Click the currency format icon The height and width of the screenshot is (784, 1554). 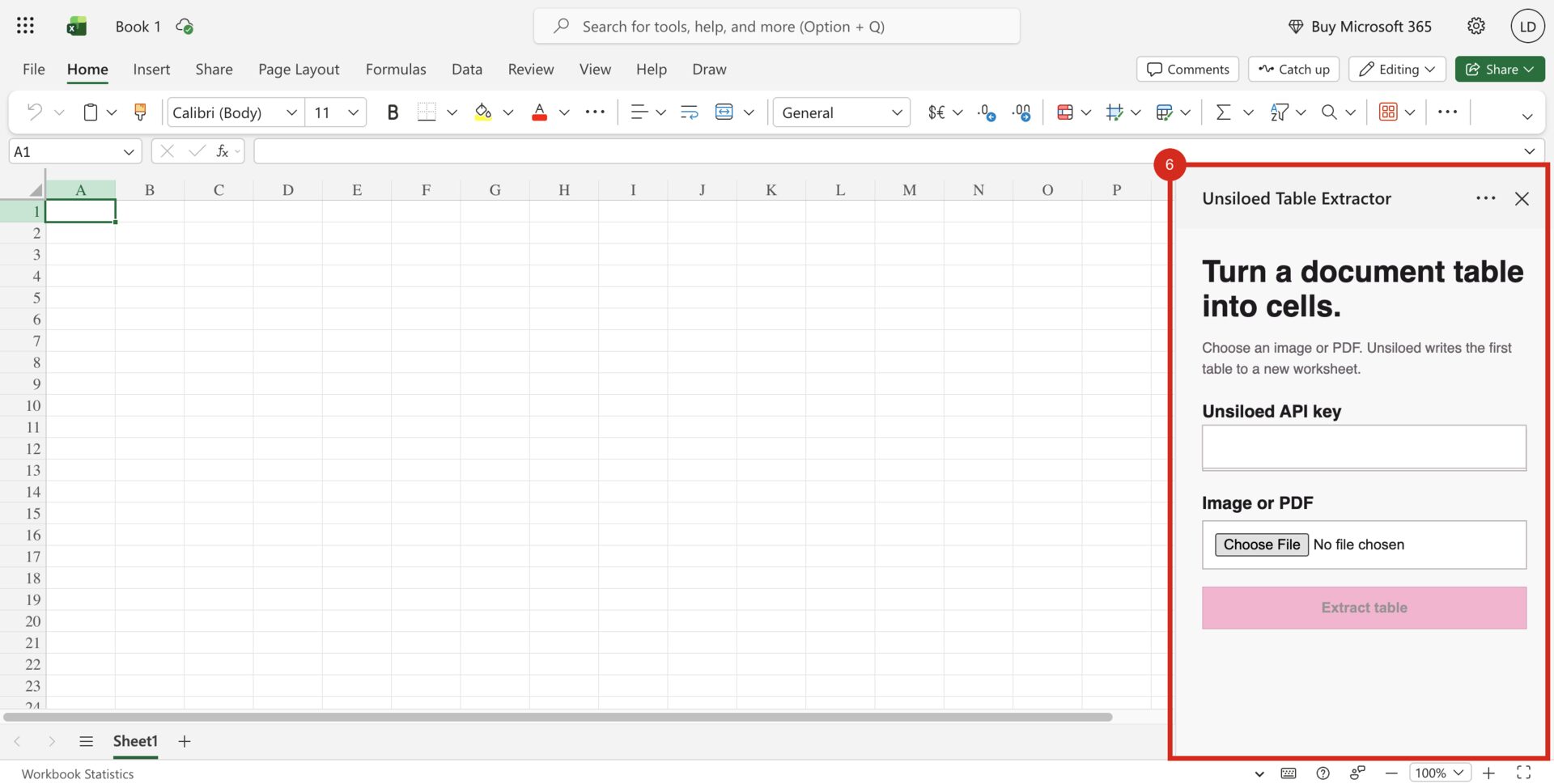pos(936,112)
